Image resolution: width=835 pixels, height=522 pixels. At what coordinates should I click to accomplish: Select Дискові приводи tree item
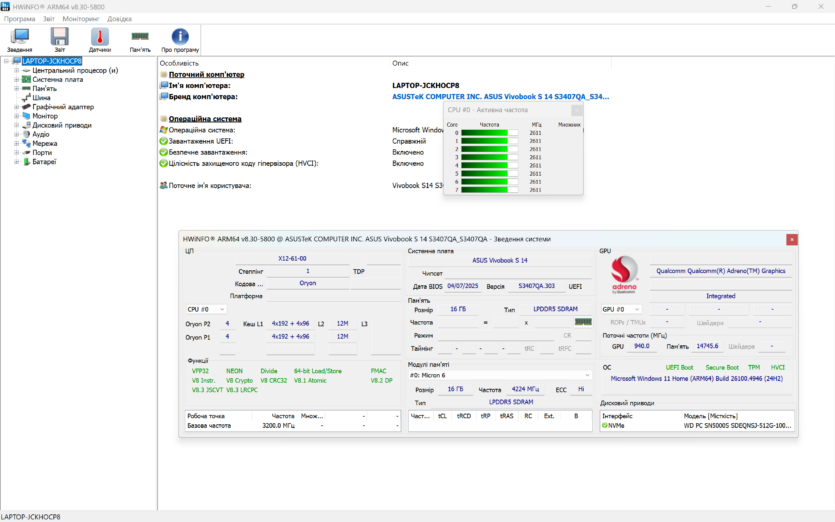pos(62,125)
